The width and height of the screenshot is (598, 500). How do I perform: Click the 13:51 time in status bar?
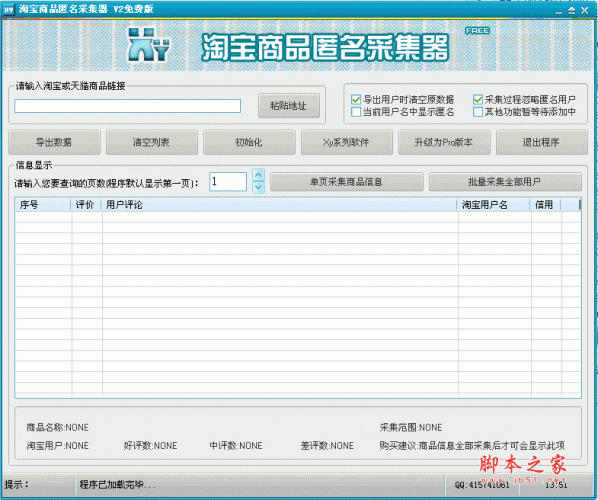[x=556, y=485]
